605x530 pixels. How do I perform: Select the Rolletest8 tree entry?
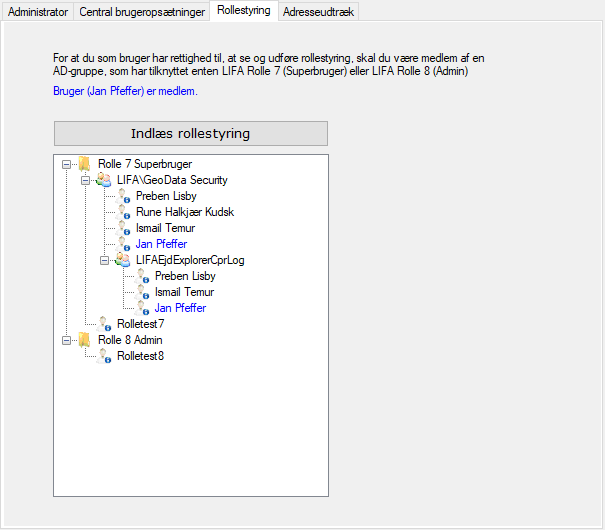(140, 356)
